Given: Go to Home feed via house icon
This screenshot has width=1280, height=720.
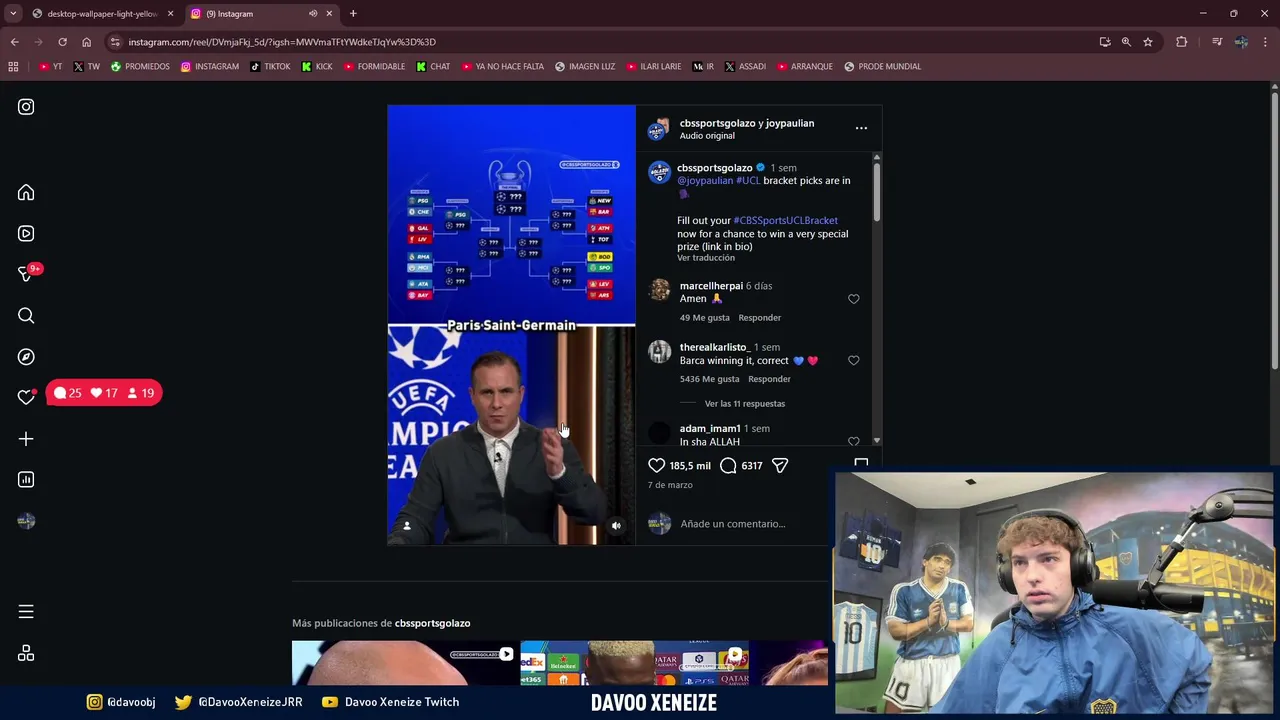Looking at the screenshot, I should [26, 192].
